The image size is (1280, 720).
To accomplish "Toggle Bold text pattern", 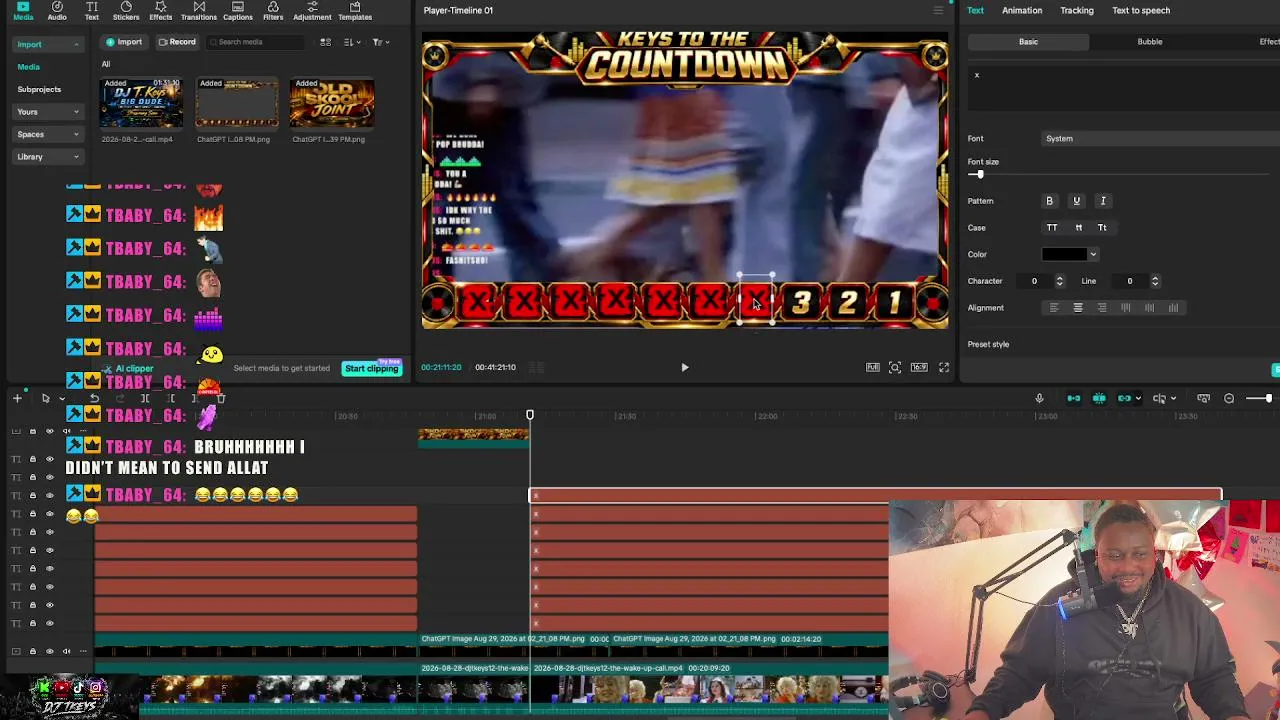I will click(x=1049, y=201).
